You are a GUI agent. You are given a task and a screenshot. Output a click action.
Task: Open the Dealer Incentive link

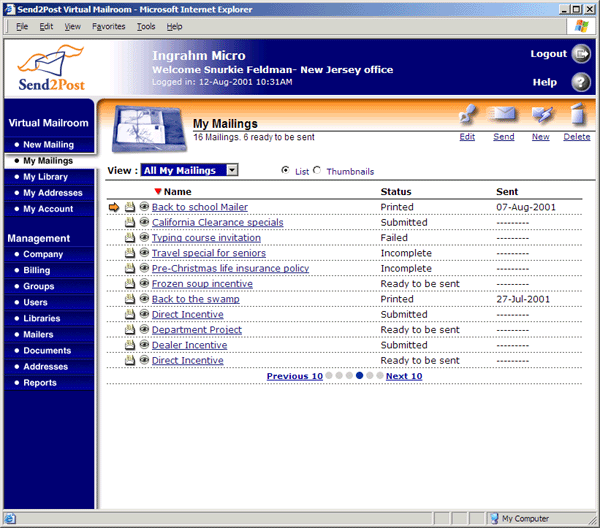(189, 345)
